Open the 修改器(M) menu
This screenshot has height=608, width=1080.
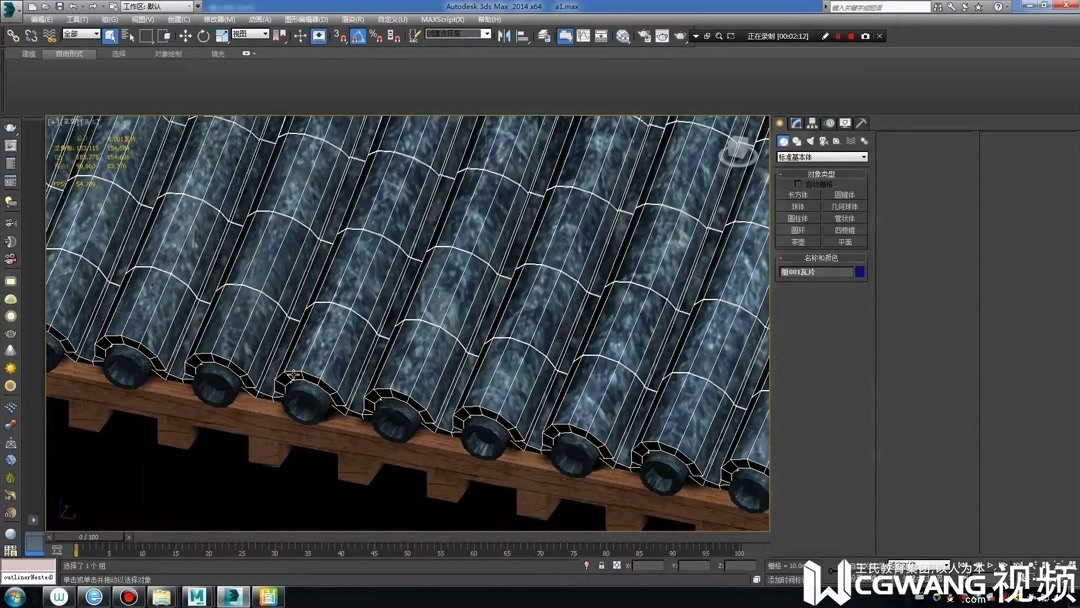coord(219,19)
